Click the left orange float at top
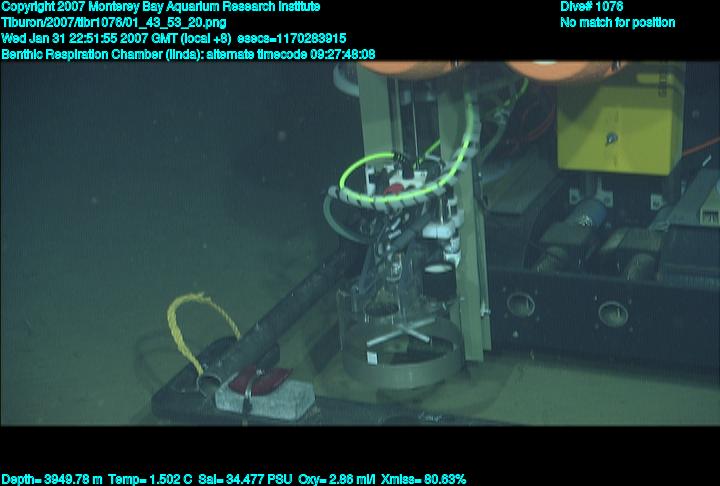Screen dimensions: 720x486 pyautogui.click(x=410, y=68)
